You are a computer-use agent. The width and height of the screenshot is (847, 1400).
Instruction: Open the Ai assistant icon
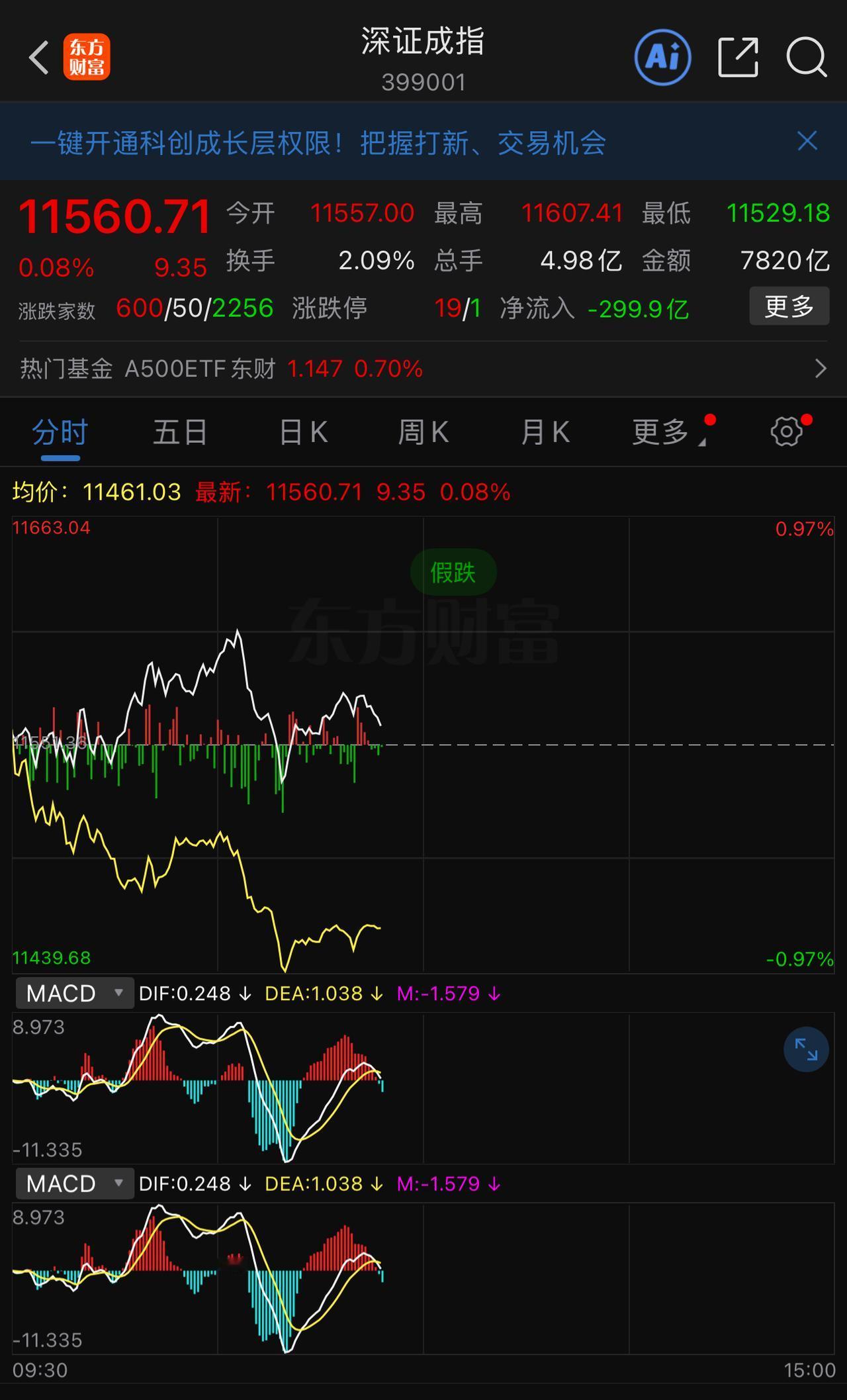pyautogui.click(x=662, y=57)
